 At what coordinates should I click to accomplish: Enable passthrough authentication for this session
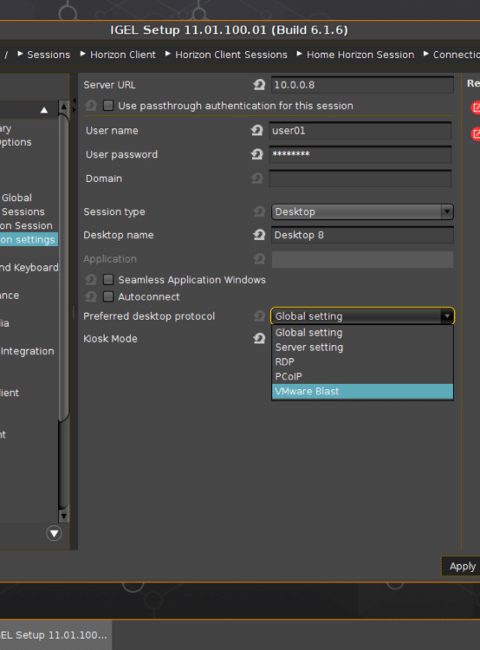pyautogui.click(x=108, y=105)
